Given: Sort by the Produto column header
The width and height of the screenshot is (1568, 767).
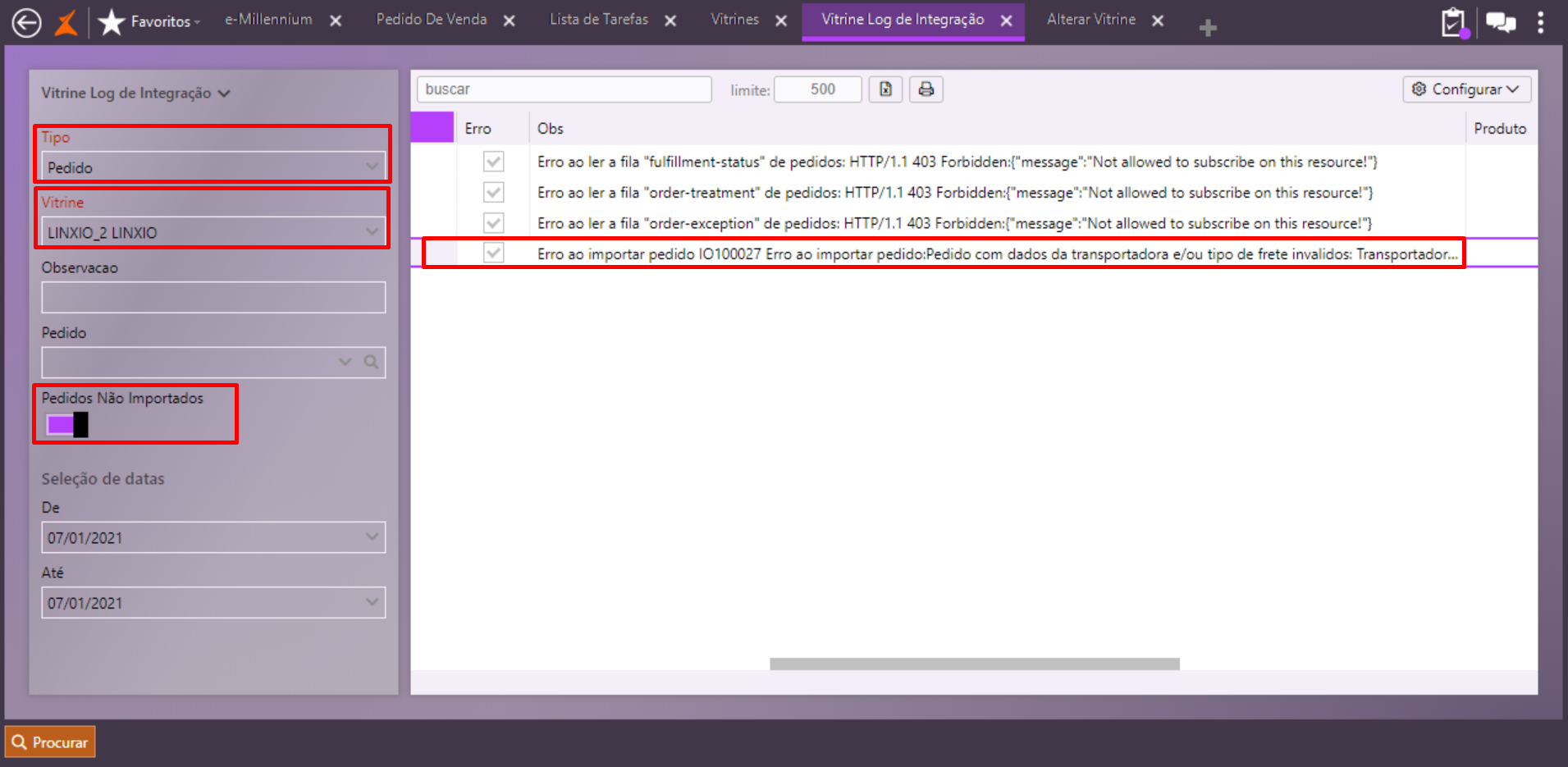Looking at the screenshot, I should (1501, 129).
